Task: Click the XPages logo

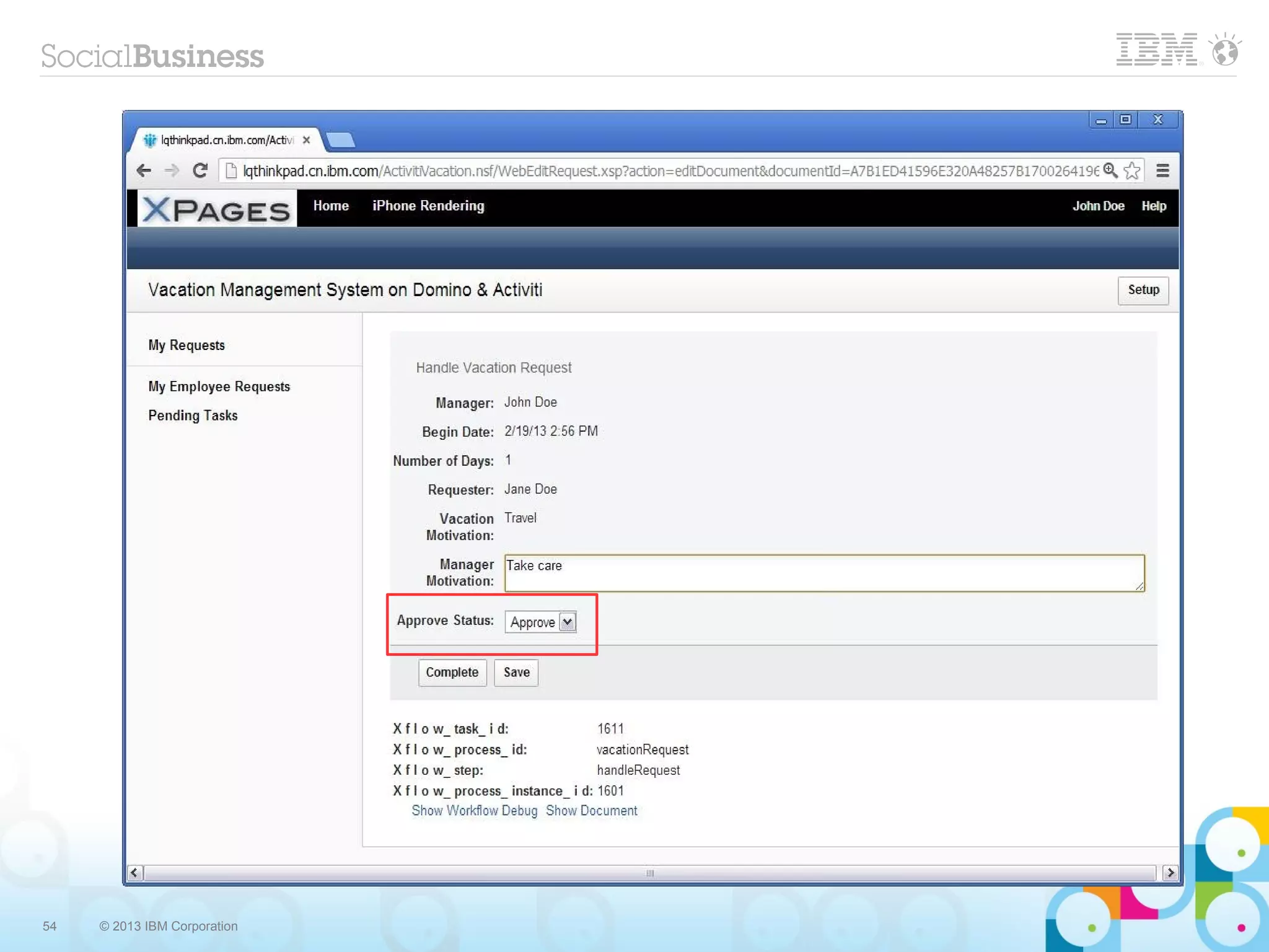Action: click(216, 209)
